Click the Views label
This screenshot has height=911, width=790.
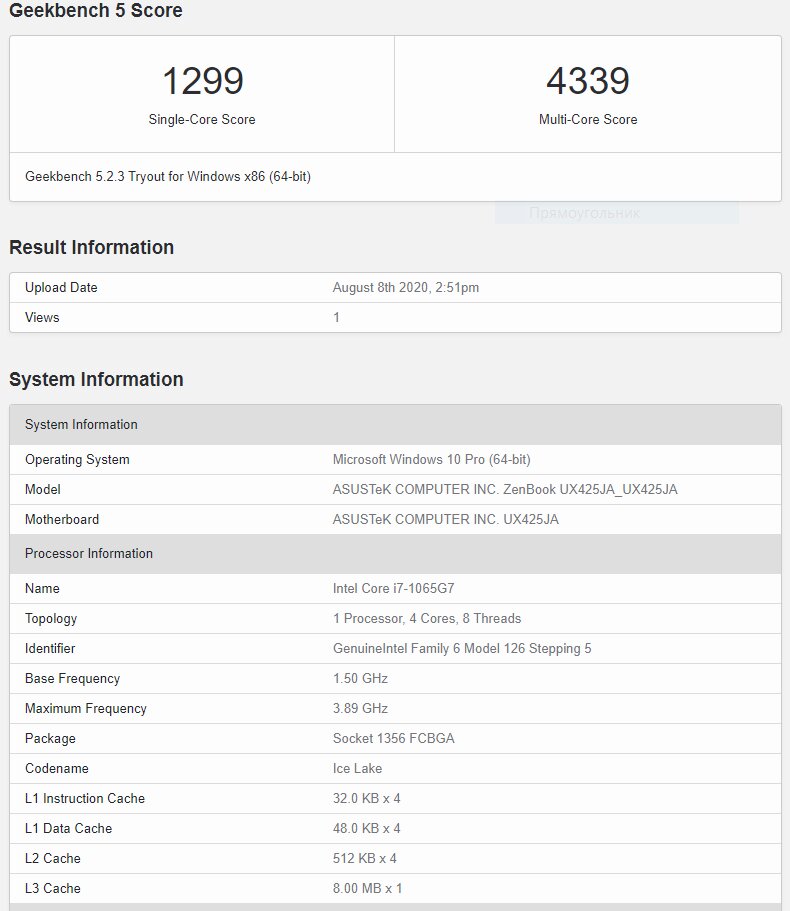pos(42,317)
